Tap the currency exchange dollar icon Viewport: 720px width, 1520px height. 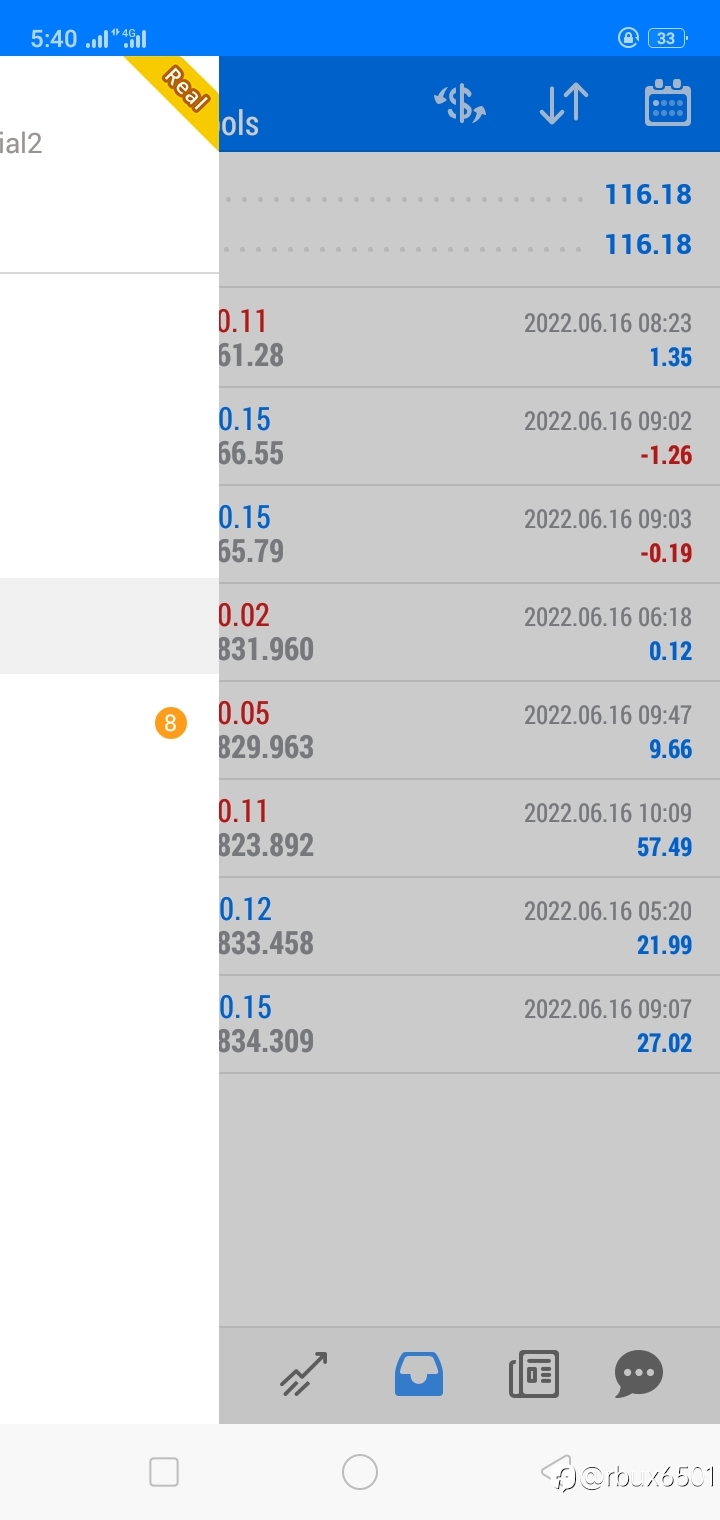coord(460,104)
